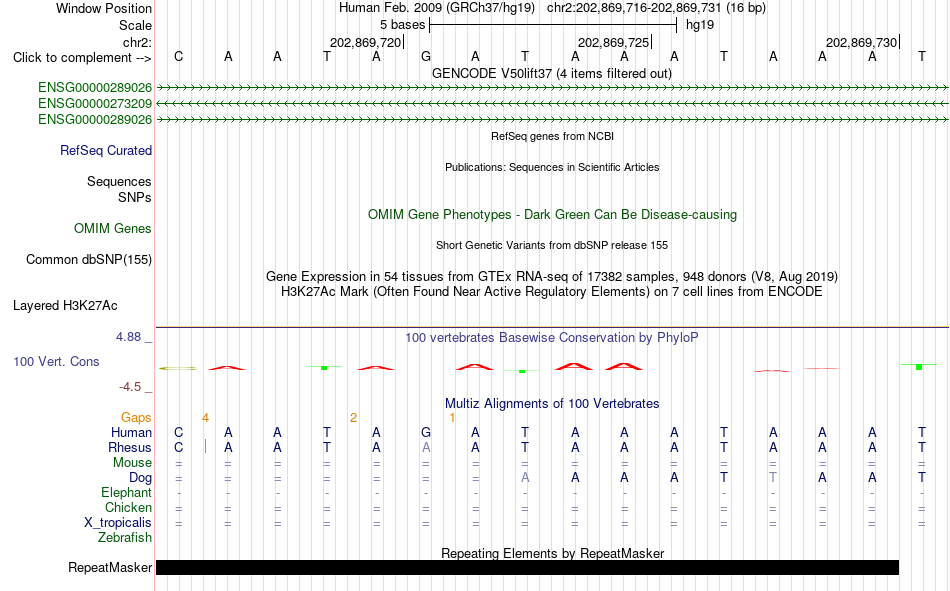
Task: Select the ENSG00000273209 gene label
Action: coord(95,104)
